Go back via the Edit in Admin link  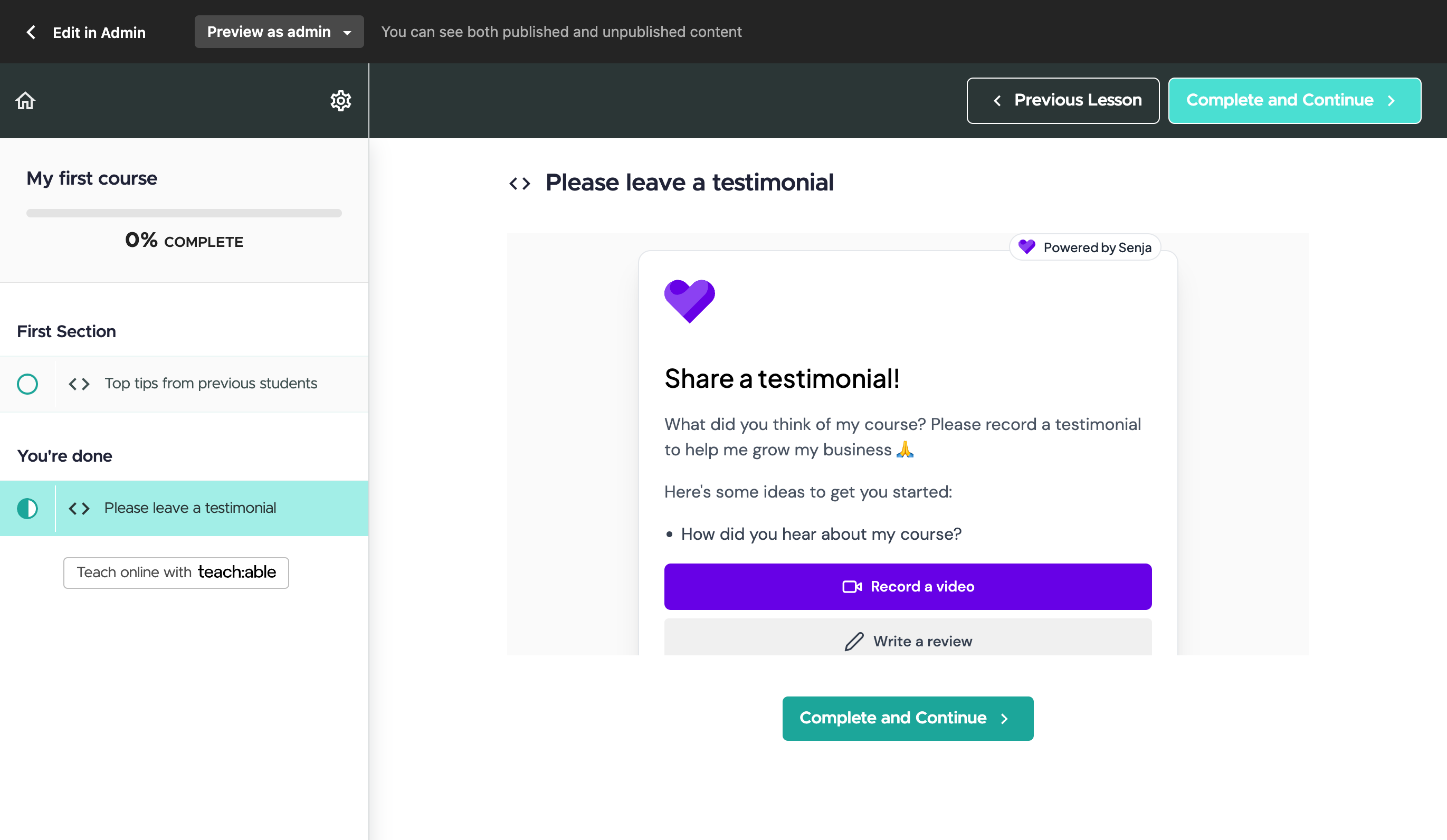(99, 32)
